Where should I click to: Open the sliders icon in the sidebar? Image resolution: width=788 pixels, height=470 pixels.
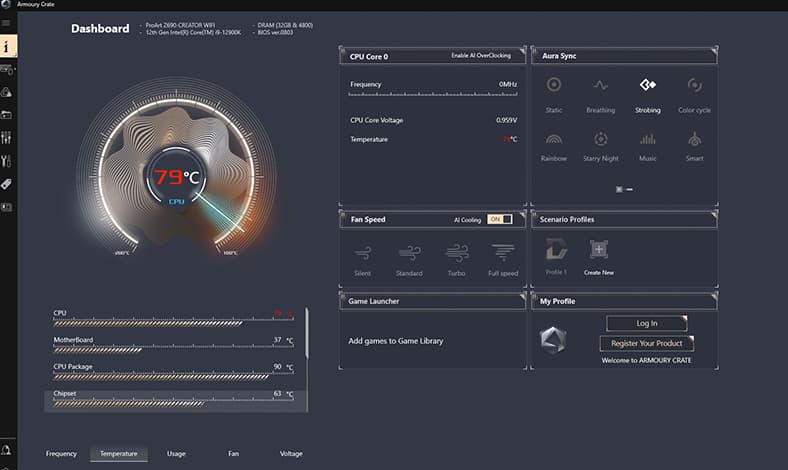click(x=6, y=138)
